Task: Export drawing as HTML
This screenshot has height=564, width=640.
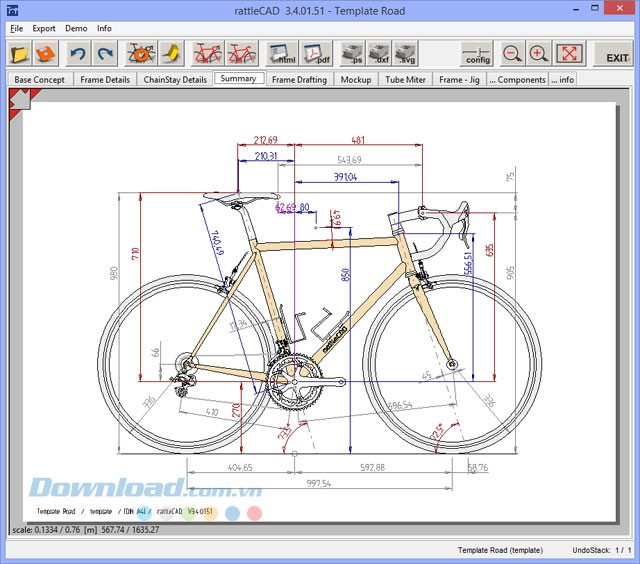Action: (x=284, y=53)
